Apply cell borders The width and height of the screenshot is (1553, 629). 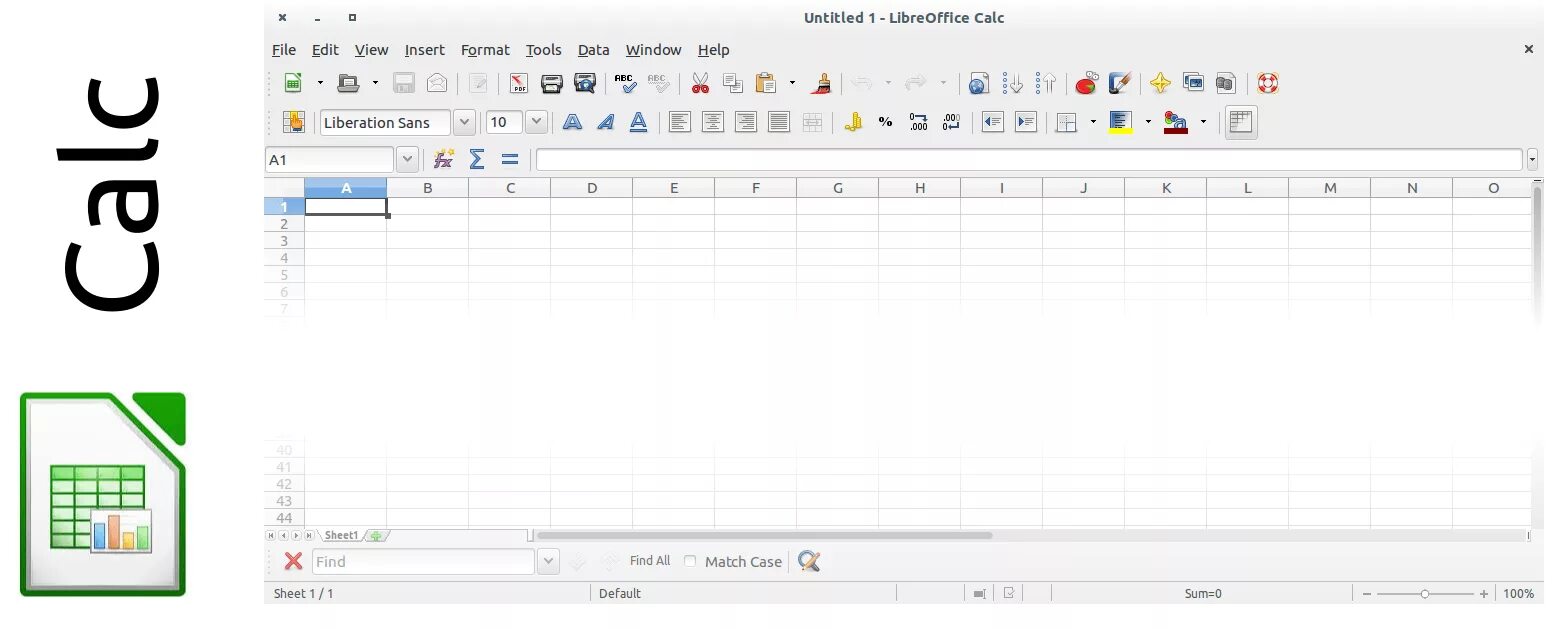1067,122
